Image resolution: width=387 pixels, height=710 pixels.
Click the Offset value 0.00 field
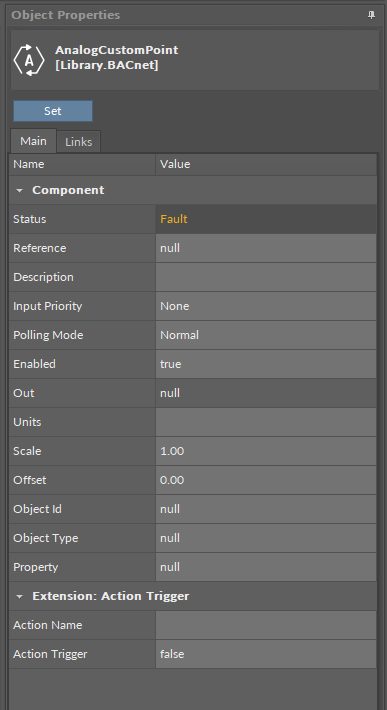click(x=266, y=480)
